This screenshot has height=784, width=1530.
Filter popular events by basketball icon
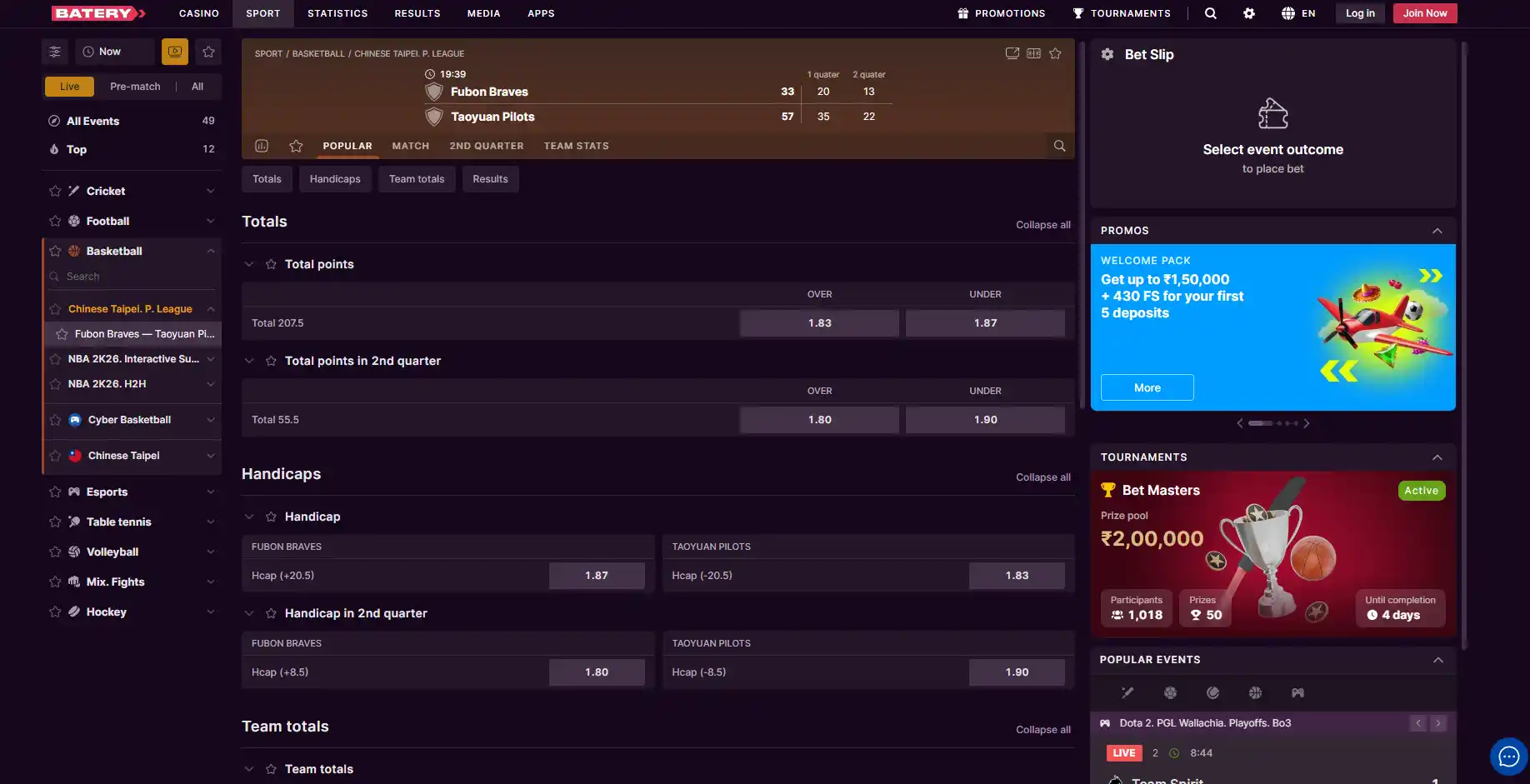pyautogui.click(x=1255, y=693)
